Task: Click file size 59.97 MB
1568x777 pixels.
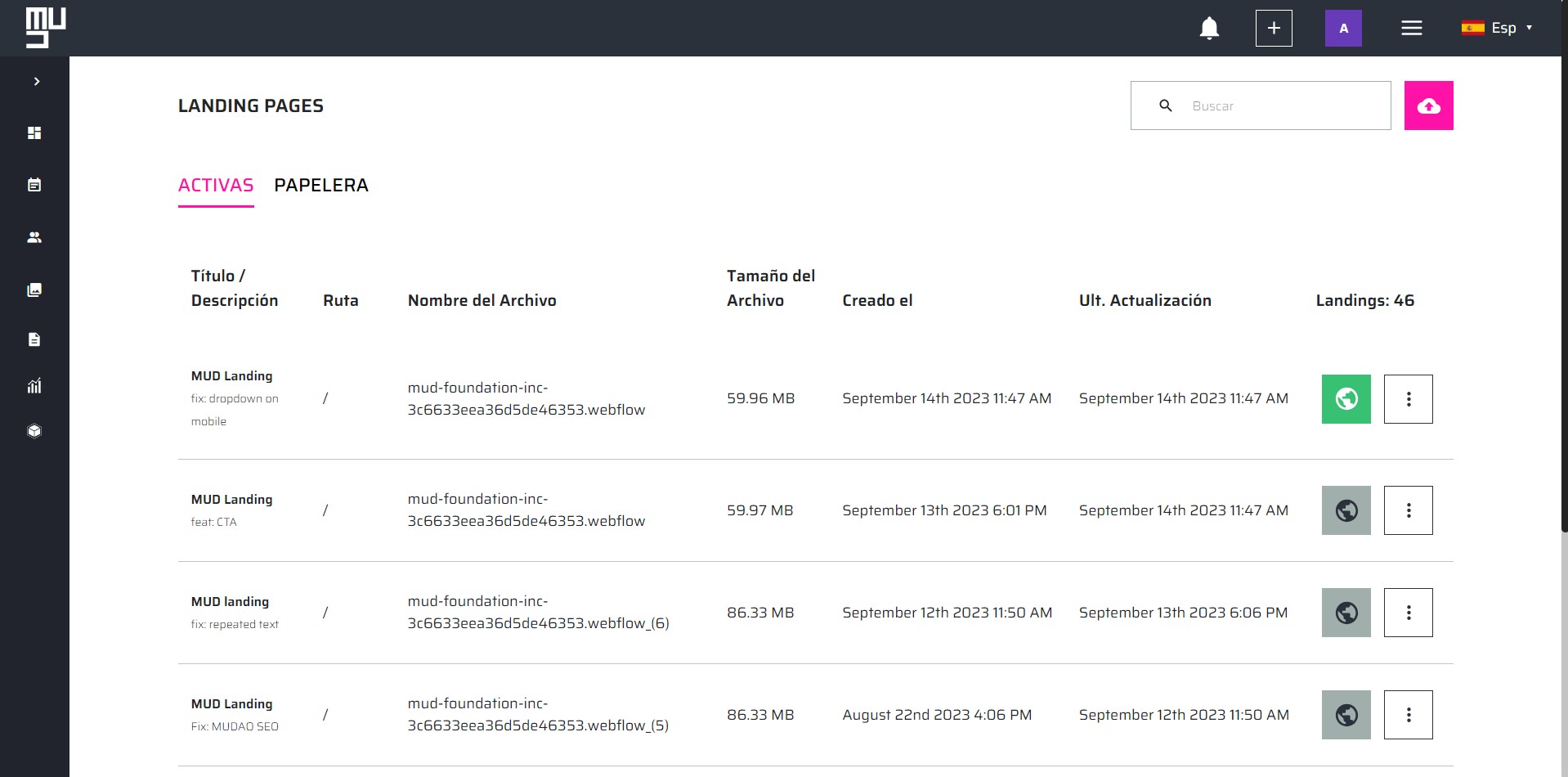Action: click(760, 510)
